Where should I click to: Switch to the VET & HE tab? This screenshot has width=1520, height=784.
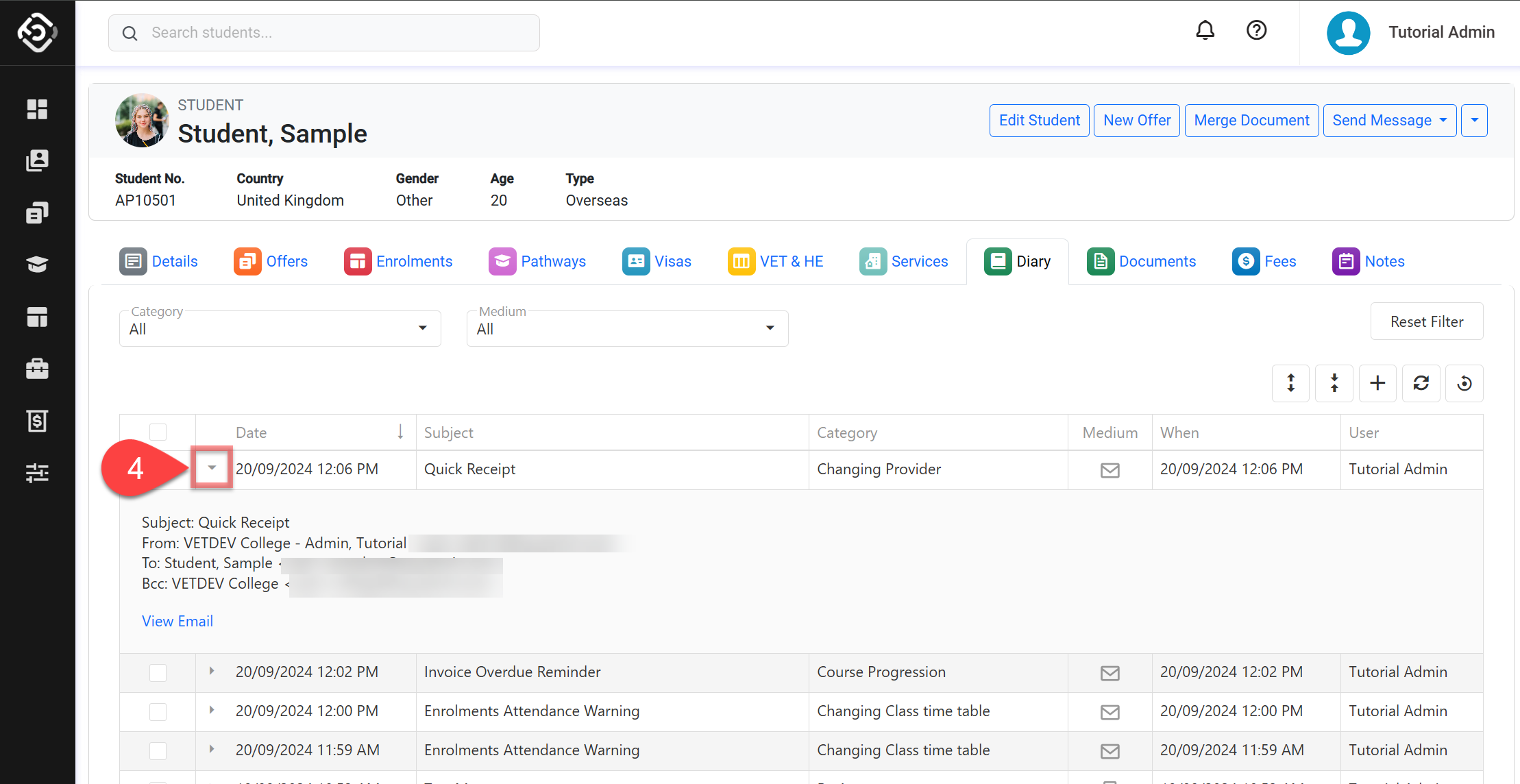pyautogui.click(x=776, y=261)
